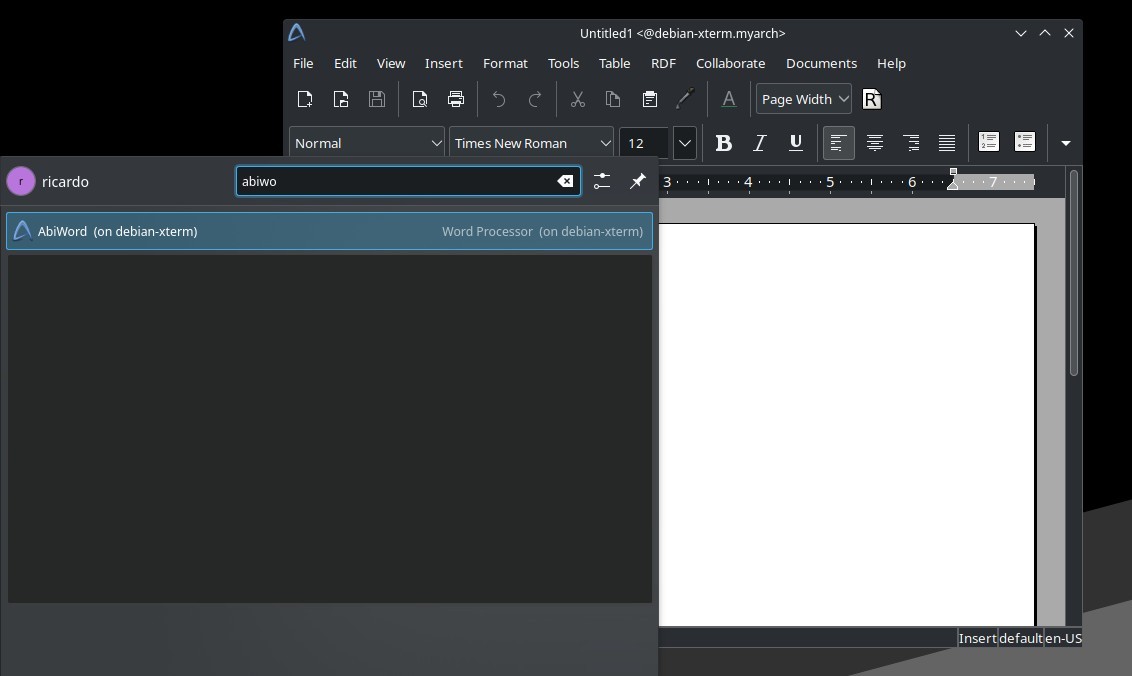Click the AbiWord vertical scrollbar

click(x=1074, y=273)
